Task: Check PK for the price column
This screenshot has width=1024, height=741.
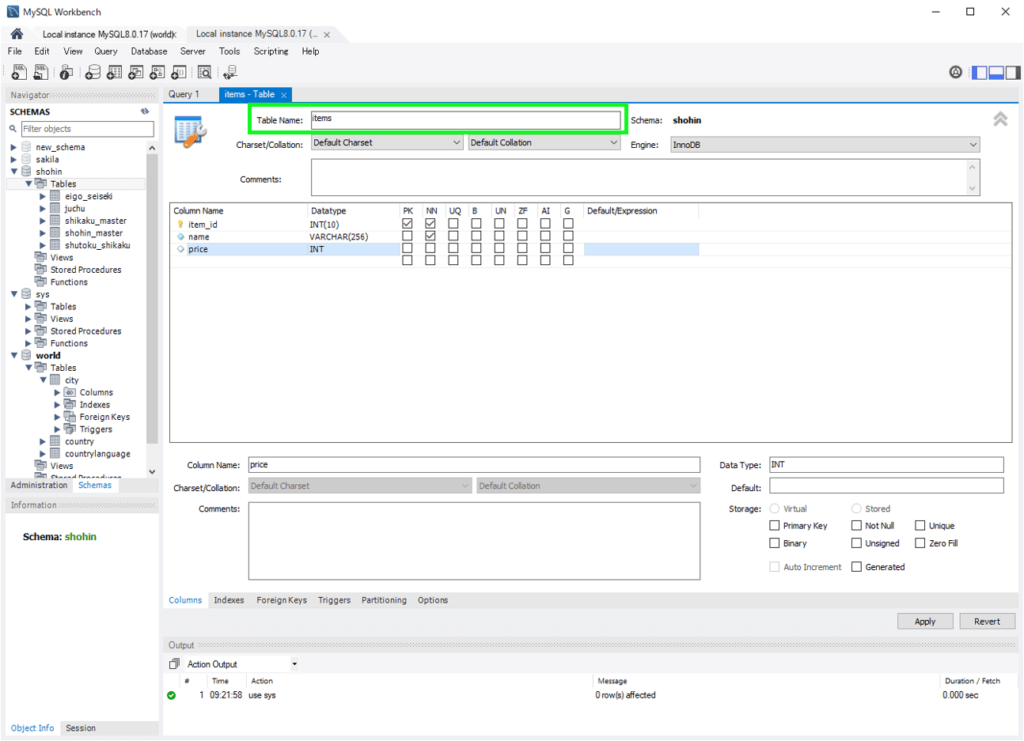Action: (408, 248)
